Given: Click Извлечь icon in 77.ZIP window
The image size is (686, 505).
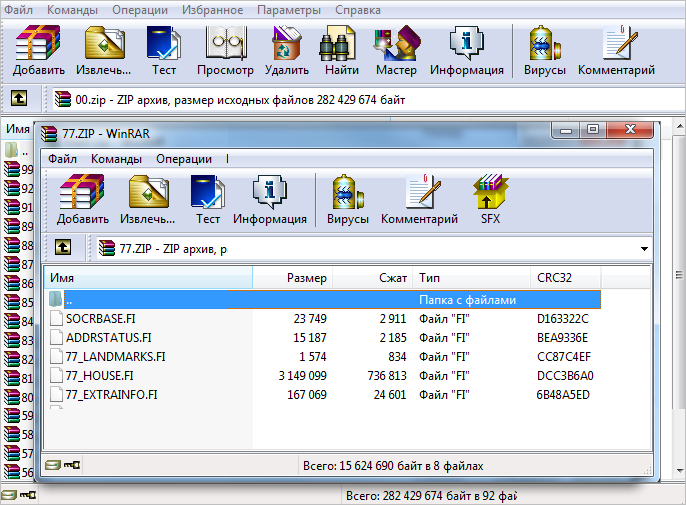Looking at the screenshot, I should (x=149, y=191).
